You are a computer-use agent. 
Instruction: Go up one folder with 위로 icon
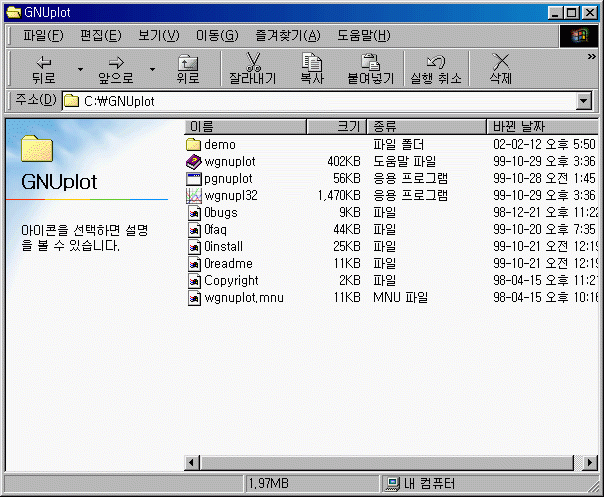188,62
